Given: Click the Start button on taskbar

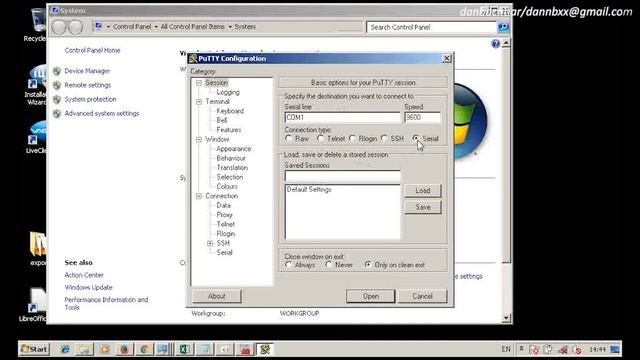Looking at the screenshot, I should pos(34,349).
